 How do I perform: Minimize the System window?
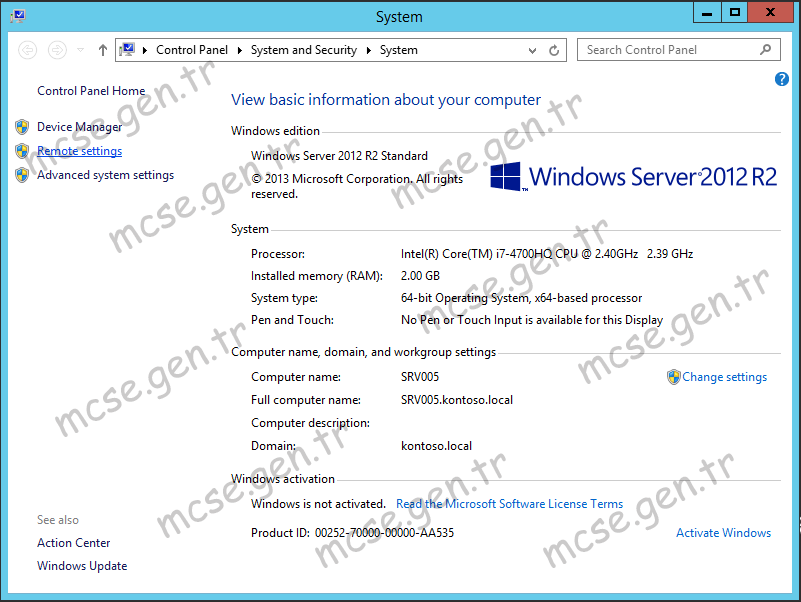pyautogui.click(x=707, y=12)
